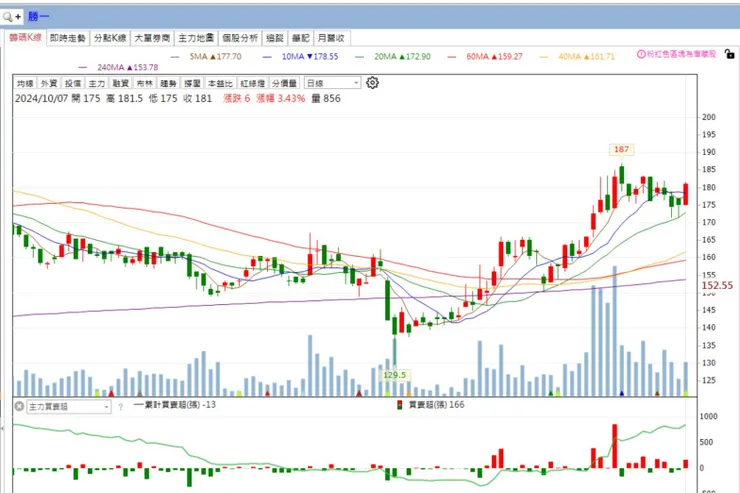Image resolution: width=740 pixels, height=493 pixels.
Task: Click the 10MA 178.55 legend entry
Action: pyautogui.click(x=301, y=57)
